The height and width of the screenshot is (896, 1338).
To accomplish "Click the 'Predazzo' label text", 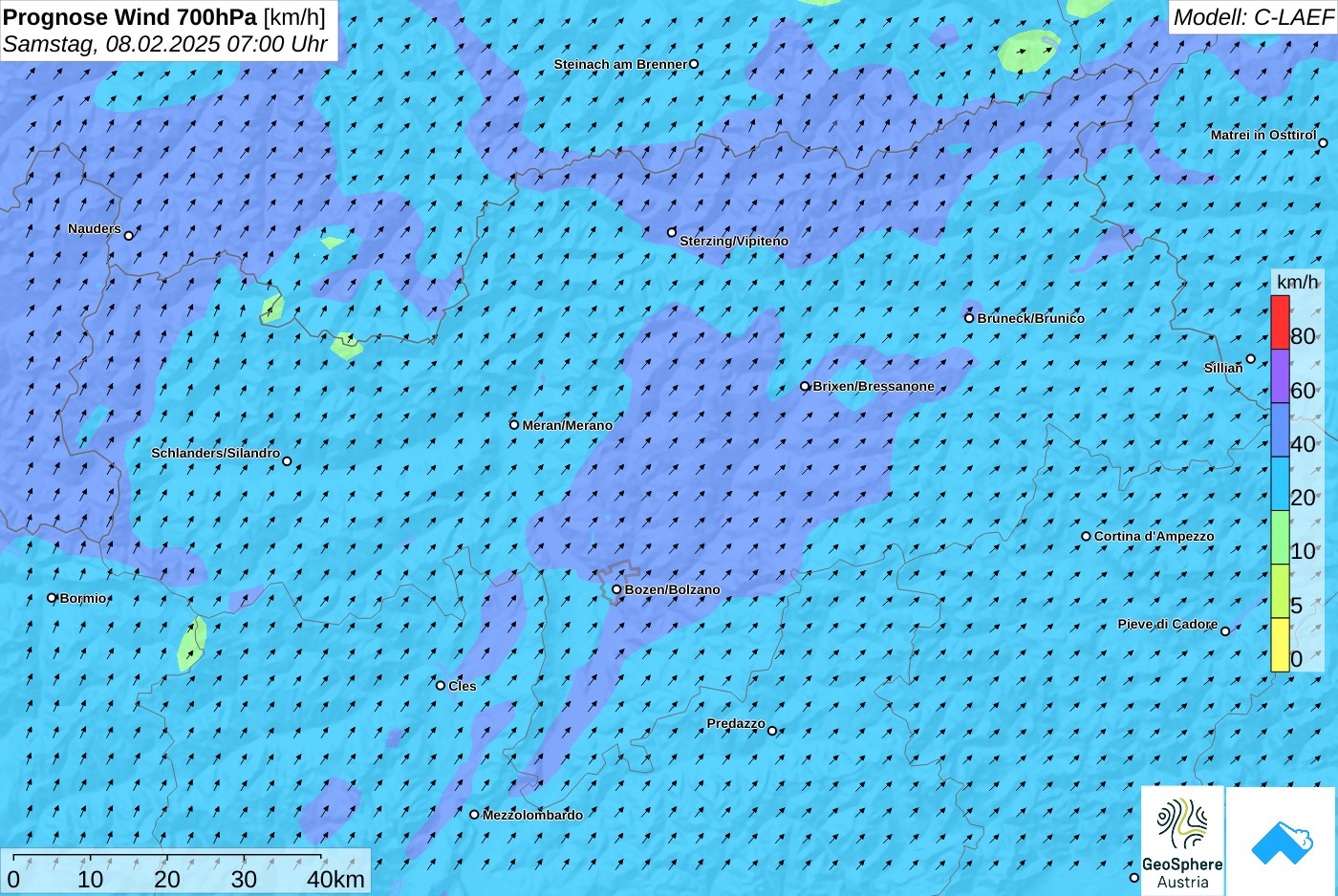I will pyautogui.click(x=736, y=723).
